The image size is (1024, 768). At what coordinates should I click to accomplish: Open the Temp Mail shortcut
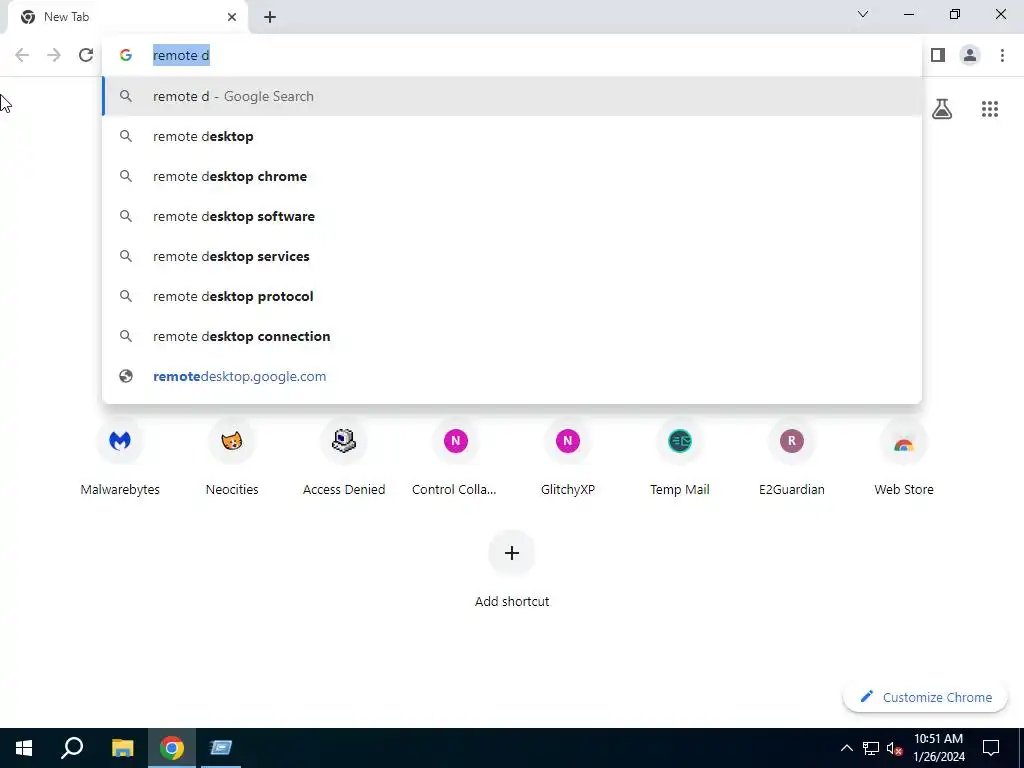click(680, 457)
